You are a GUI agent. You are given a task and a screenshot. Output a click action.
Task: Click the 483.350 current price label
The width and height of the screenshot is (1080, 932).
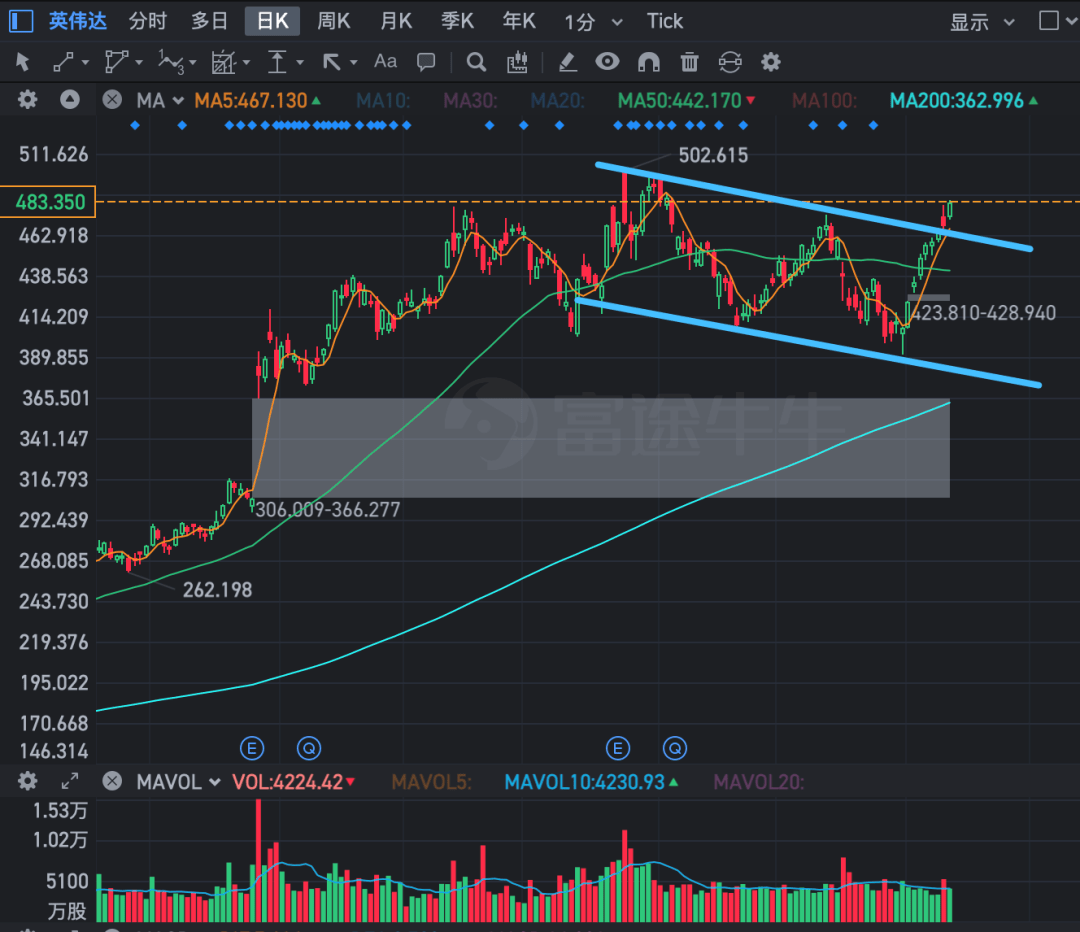tap(48, 202)
